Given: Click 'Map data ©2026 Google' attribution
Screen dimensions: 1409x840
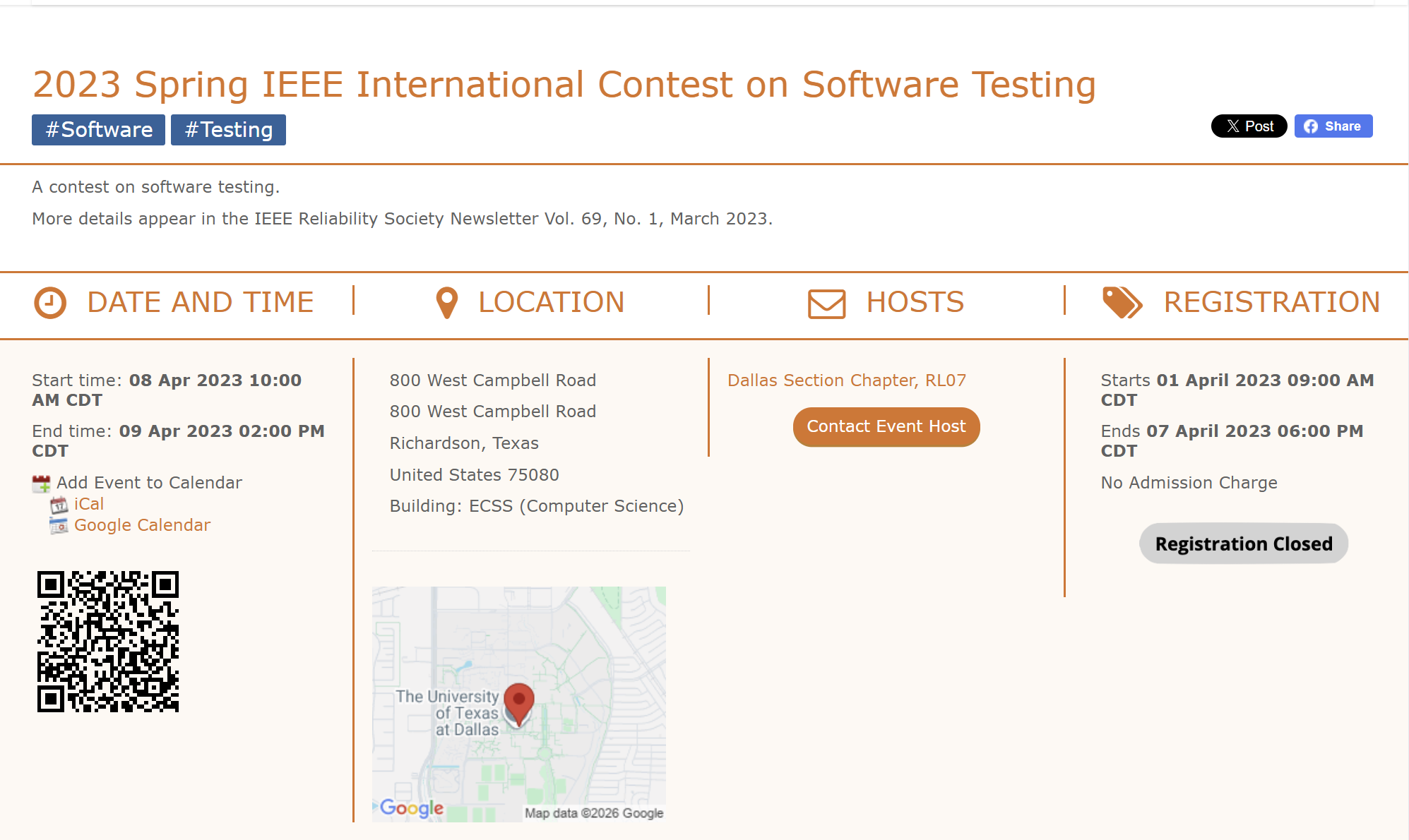Looking at the screenshot, I should 594,813.
